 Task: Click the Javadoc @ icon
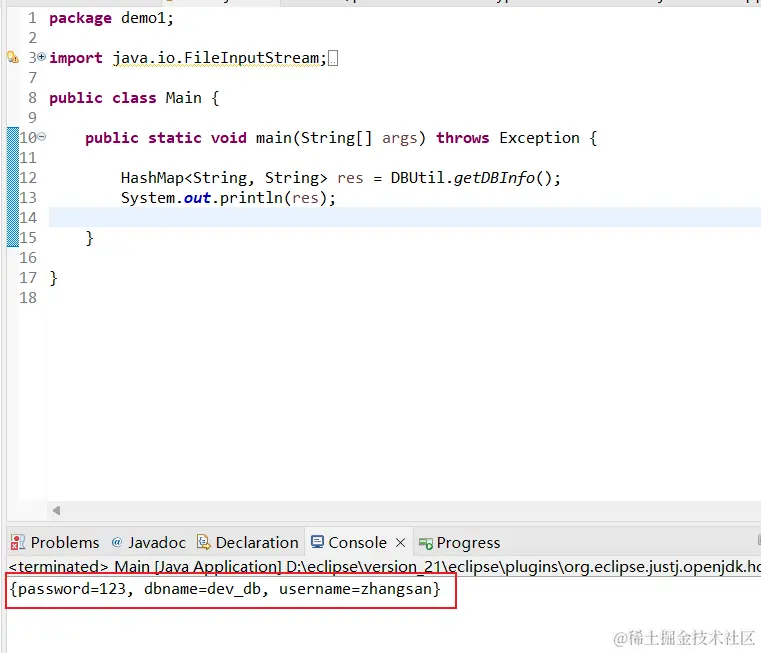[116, 542]
